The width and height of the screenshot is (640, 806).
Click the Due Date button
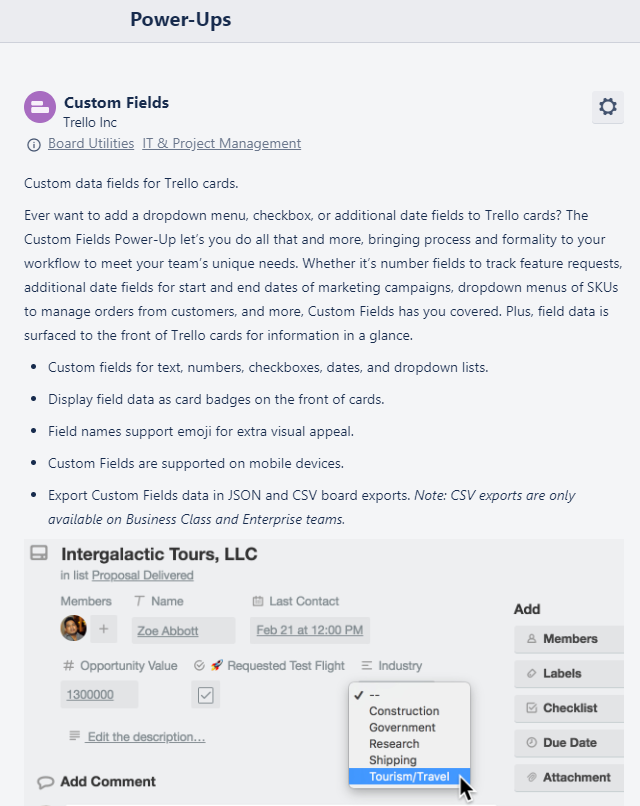[568, 743]
